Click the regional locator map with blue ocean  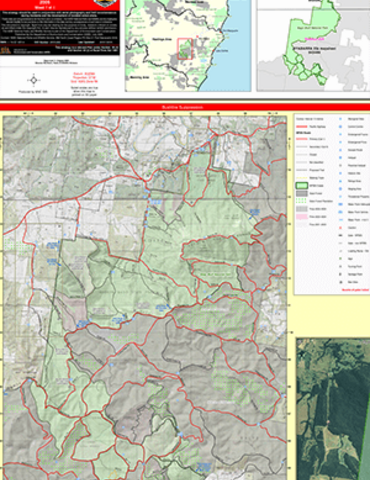pos(188,46)
